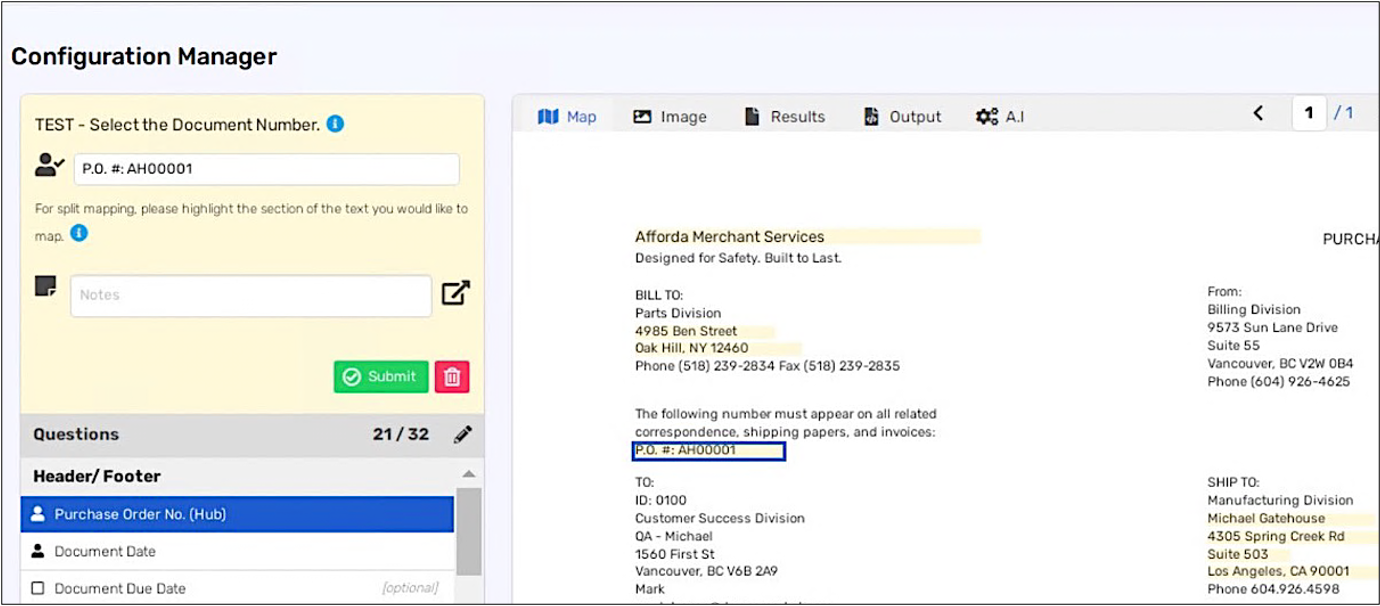Click the pencil edit icon in Questions header

tap(462, 434)
